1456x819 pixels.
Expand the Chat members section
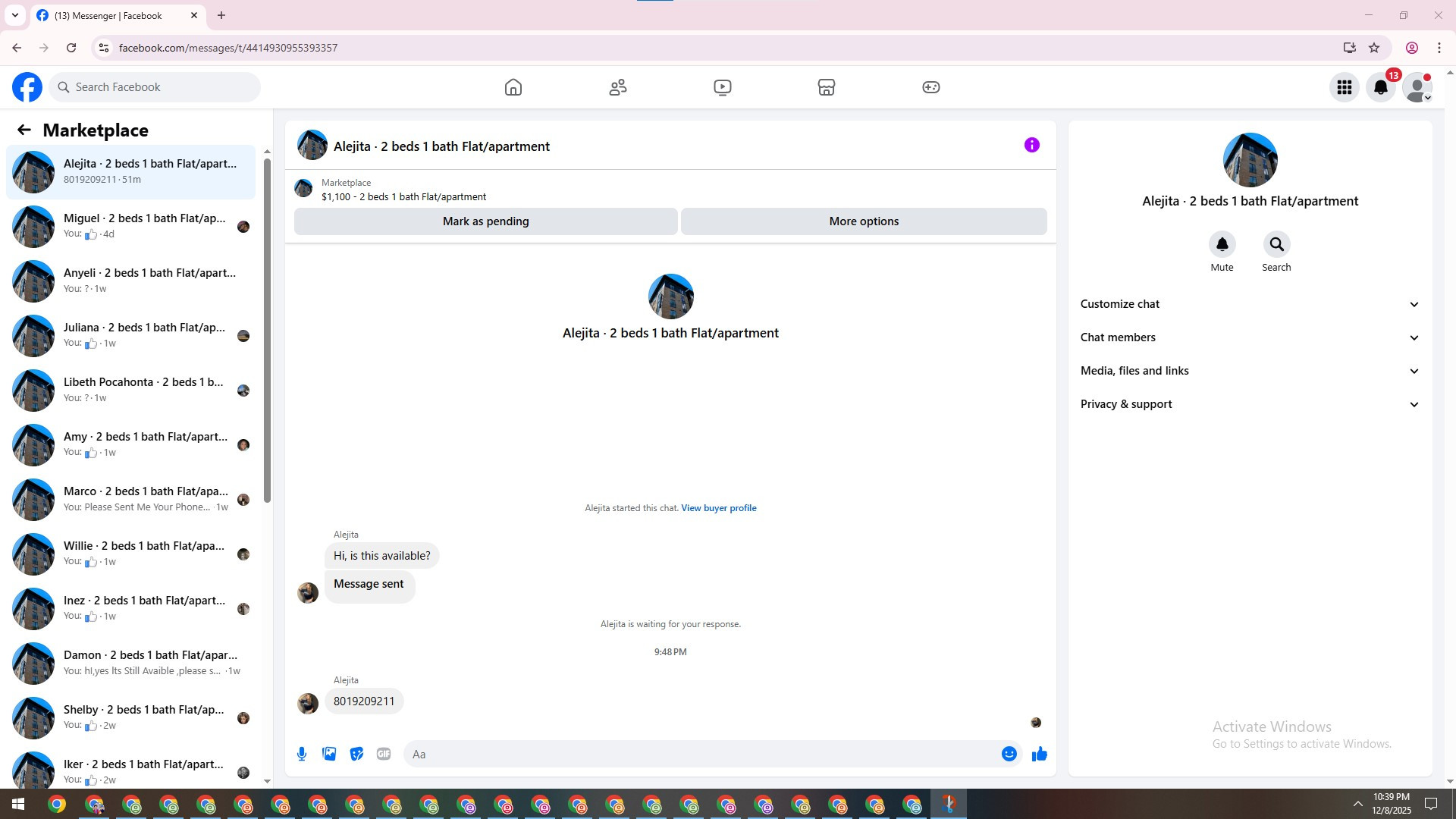click(x=1250, y=337)
